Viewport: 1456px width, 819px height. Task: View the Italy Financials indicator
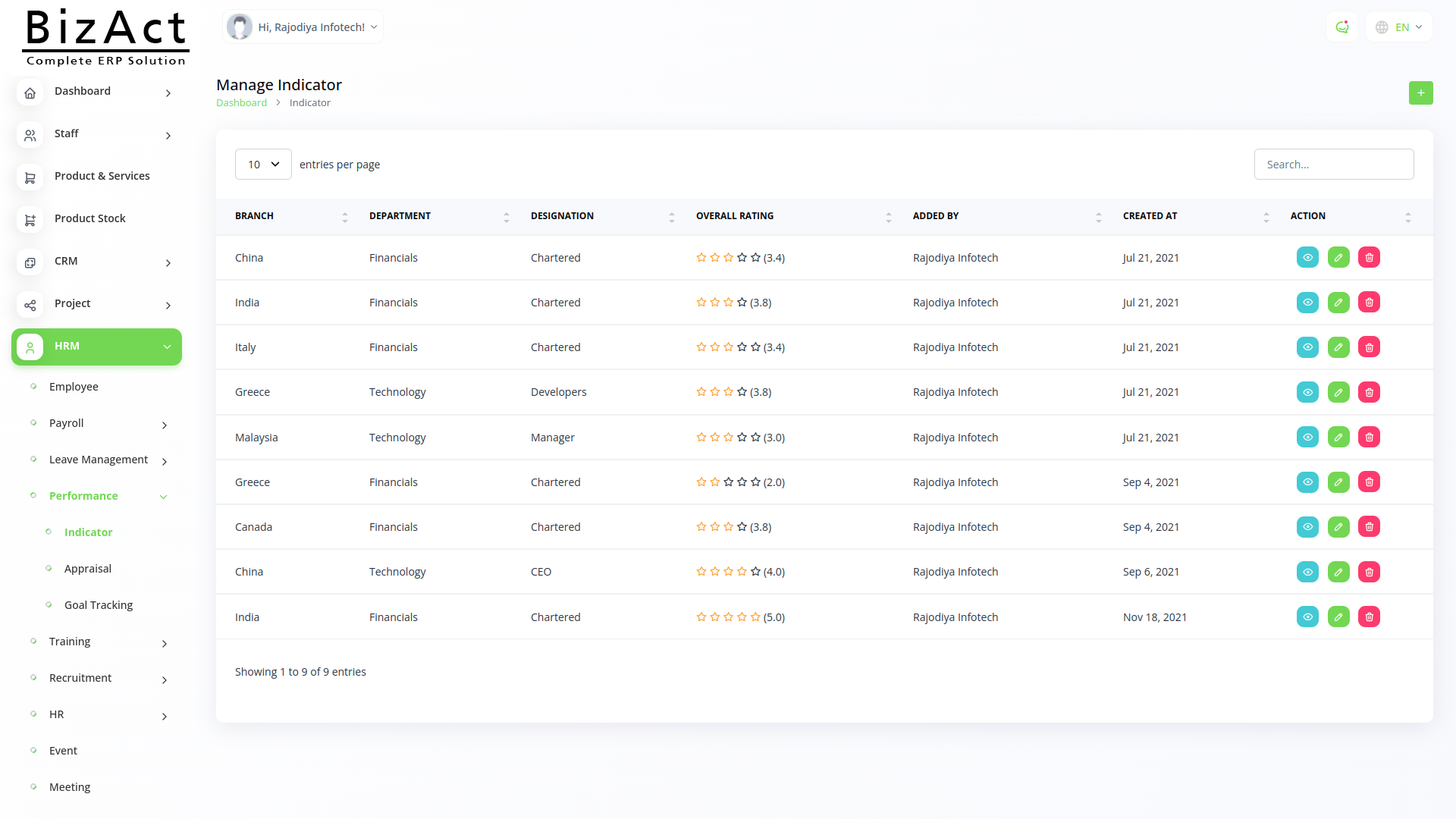tap(1307, 347)
